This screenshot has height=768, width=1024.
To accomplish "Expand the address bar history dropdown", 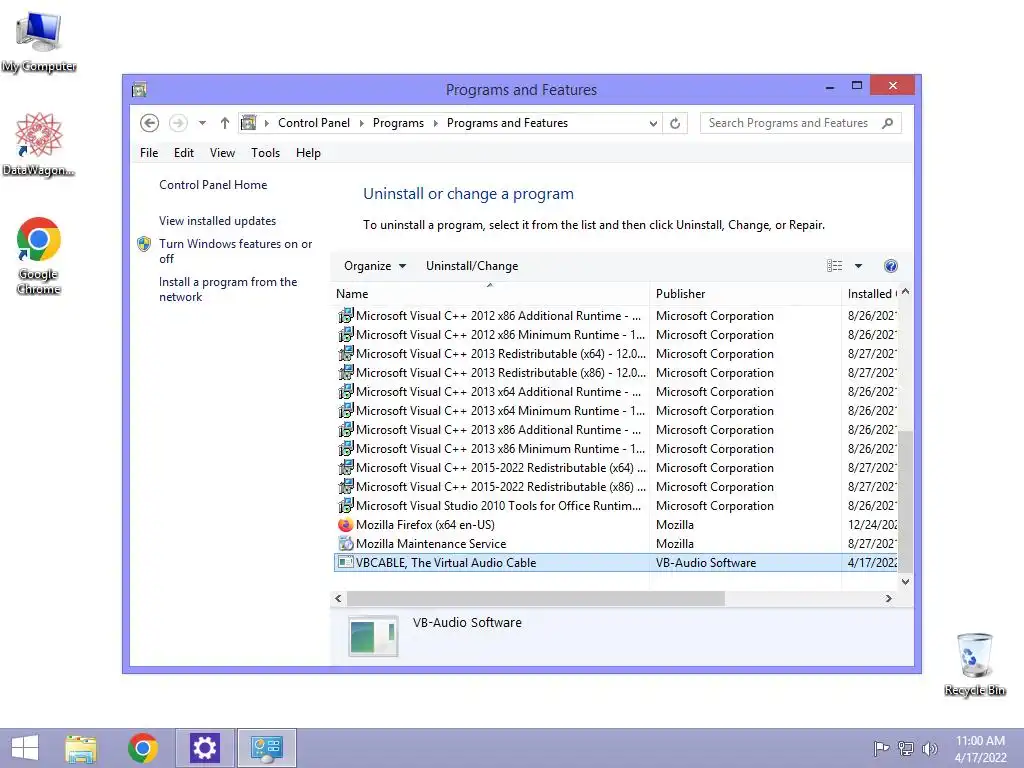I will 652,123.
